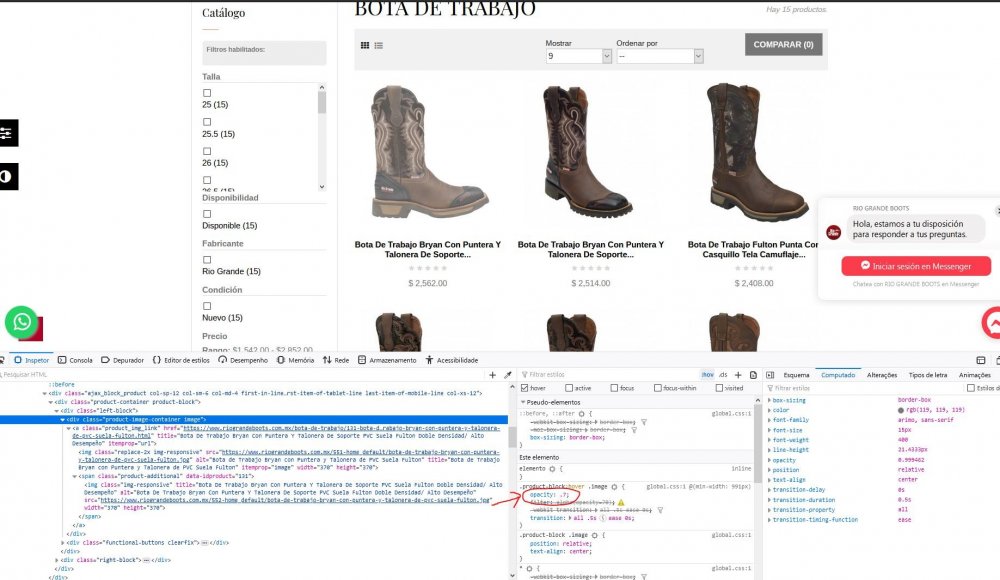
Task: Open WhatsApp chat bubble
Action: coord(22,322)
